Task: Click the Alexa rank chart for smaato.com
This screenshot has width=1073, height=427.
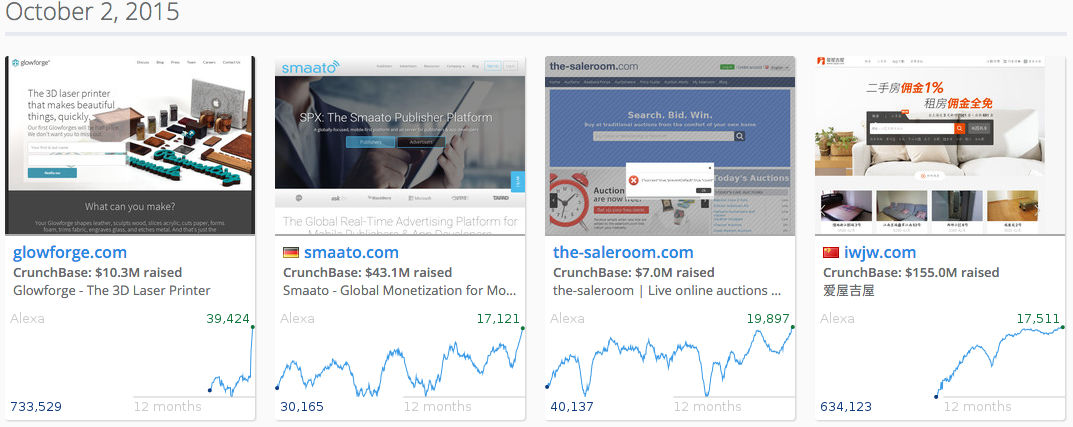Action: 400,363
